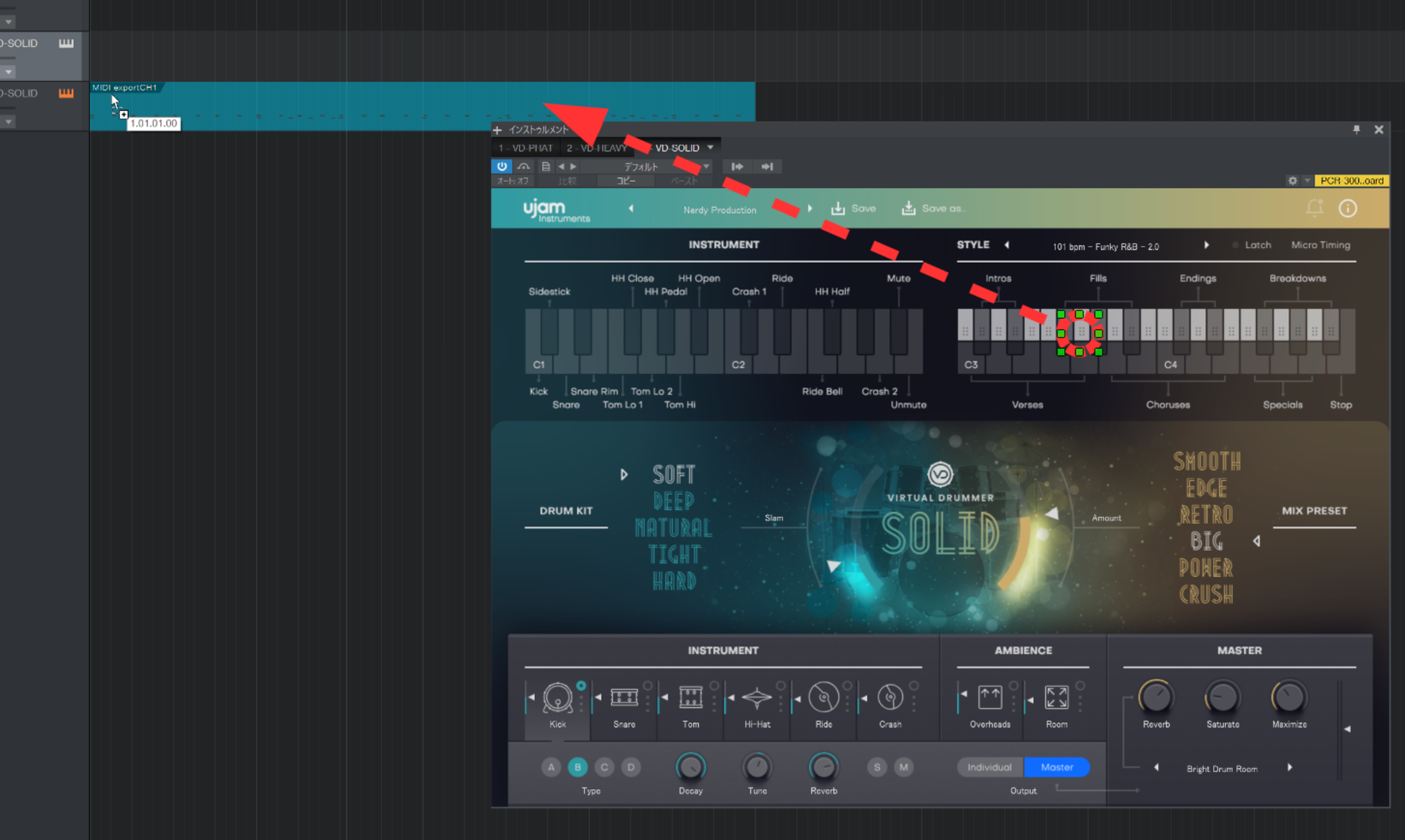Click the Virtual Drummer VD logo
The height and width of the screenshot is (840, 1405).
[x=940, y=475]
